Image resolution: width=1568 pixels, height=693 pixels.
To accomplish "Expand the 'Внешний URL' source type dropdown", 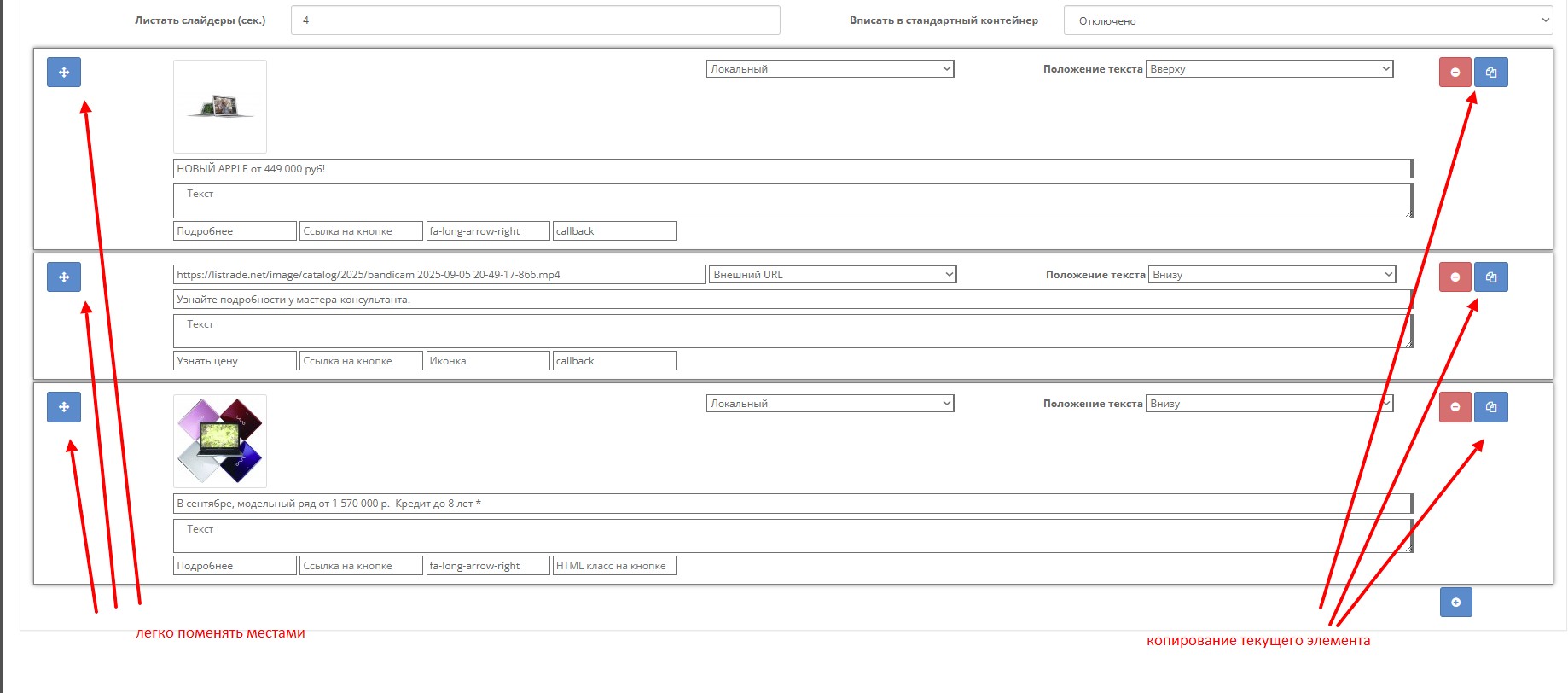I will 832,275.
